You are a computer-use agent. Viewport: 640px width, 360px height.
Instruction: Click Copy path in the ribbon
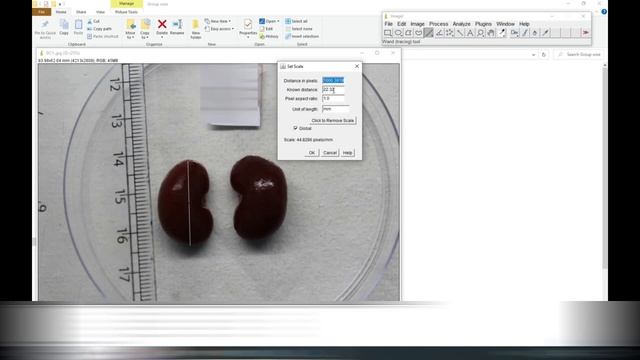[99, 29]
